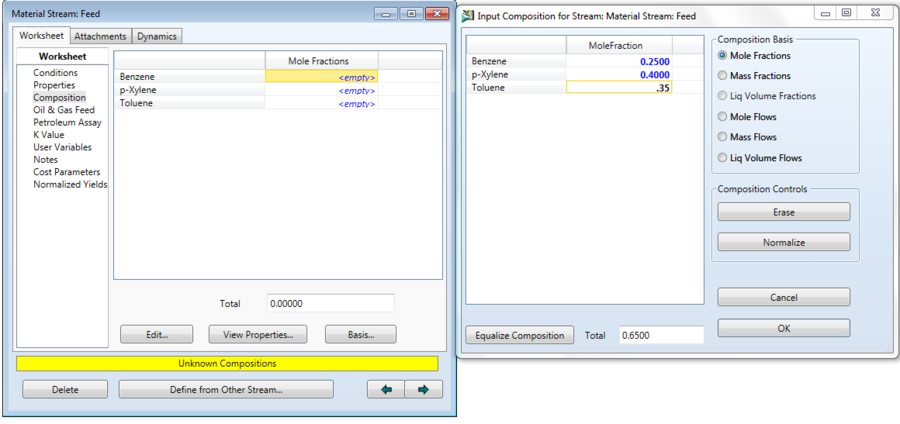This screenshot has height=424, width=900.
Task: Select the Mole Fractions radio button
Action: tap(723, 56)
